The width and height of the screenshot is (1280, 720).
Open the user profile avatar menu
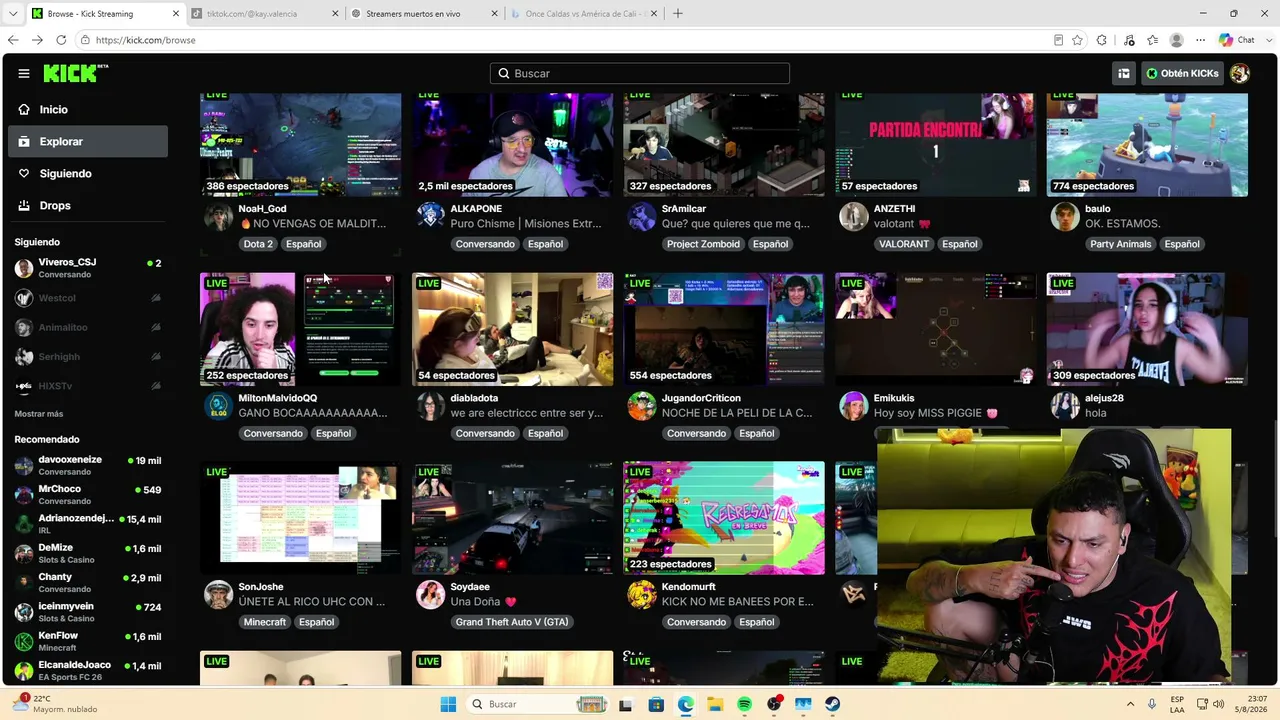click(x=1240, y=73)
